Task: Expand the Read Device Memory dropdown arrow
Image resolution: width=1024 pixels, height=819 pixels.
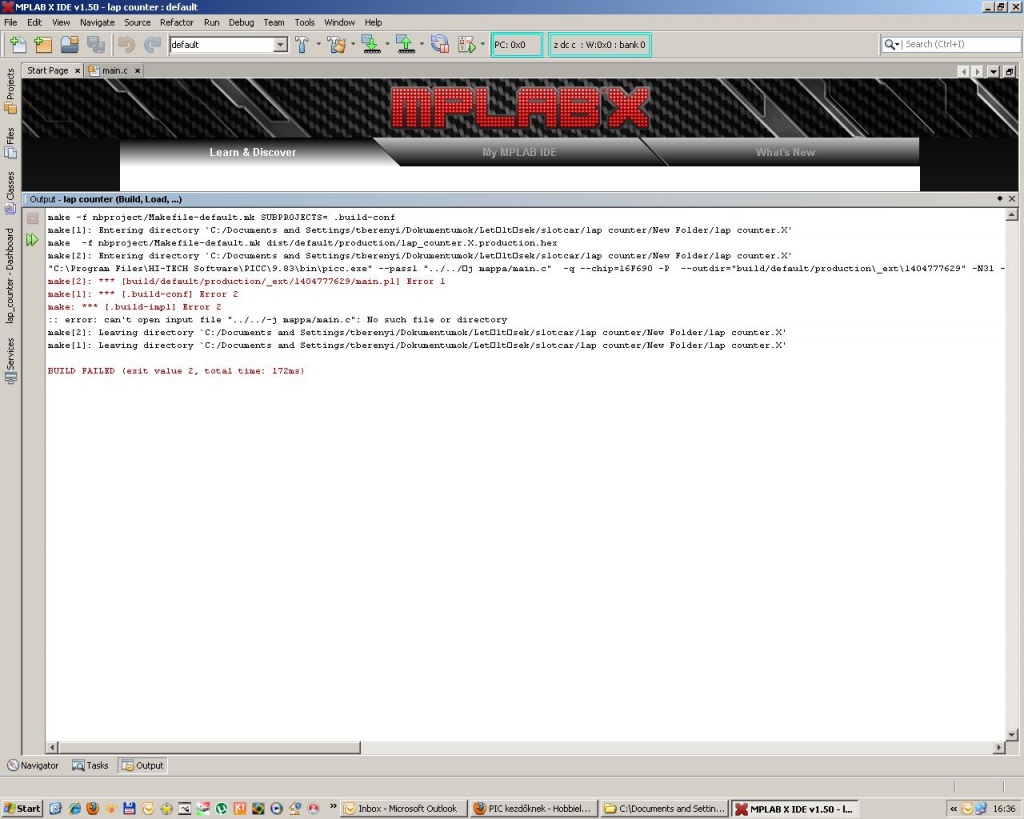Action: tap(421, 44)
